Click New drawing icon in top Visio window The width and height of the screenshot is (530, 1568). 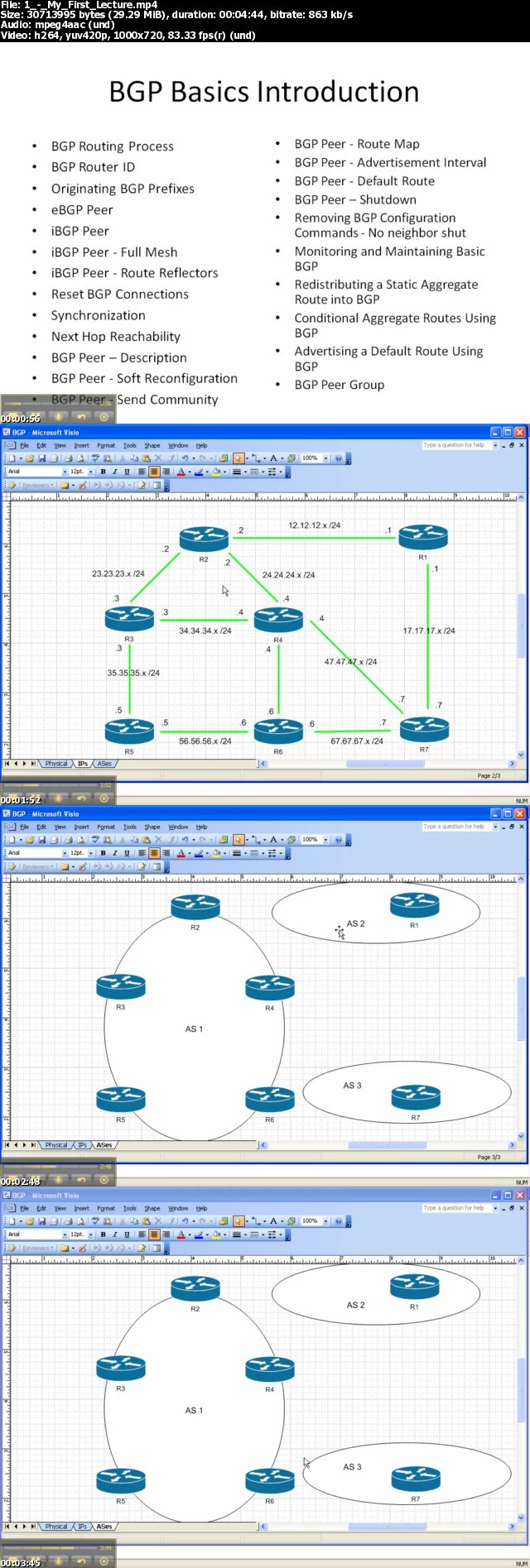[x=12, y=458]
